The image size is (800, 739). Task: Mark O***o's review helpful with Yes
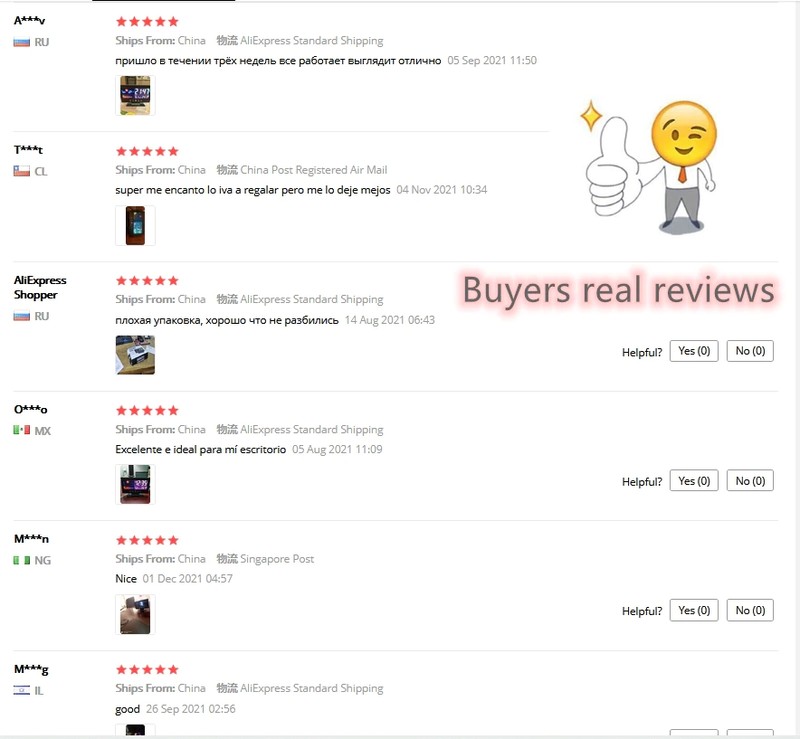click(694, 481)
